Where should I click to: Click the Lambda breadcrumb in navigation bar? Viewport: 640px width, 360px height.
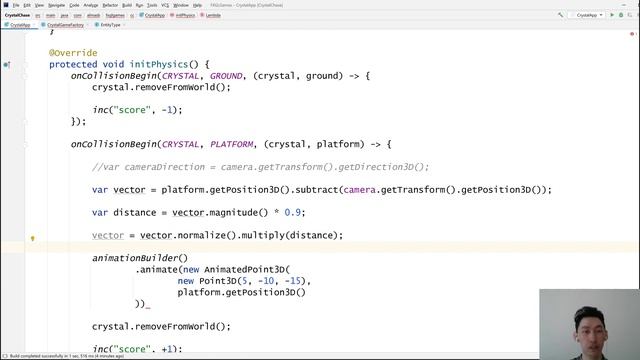(211, 15)
